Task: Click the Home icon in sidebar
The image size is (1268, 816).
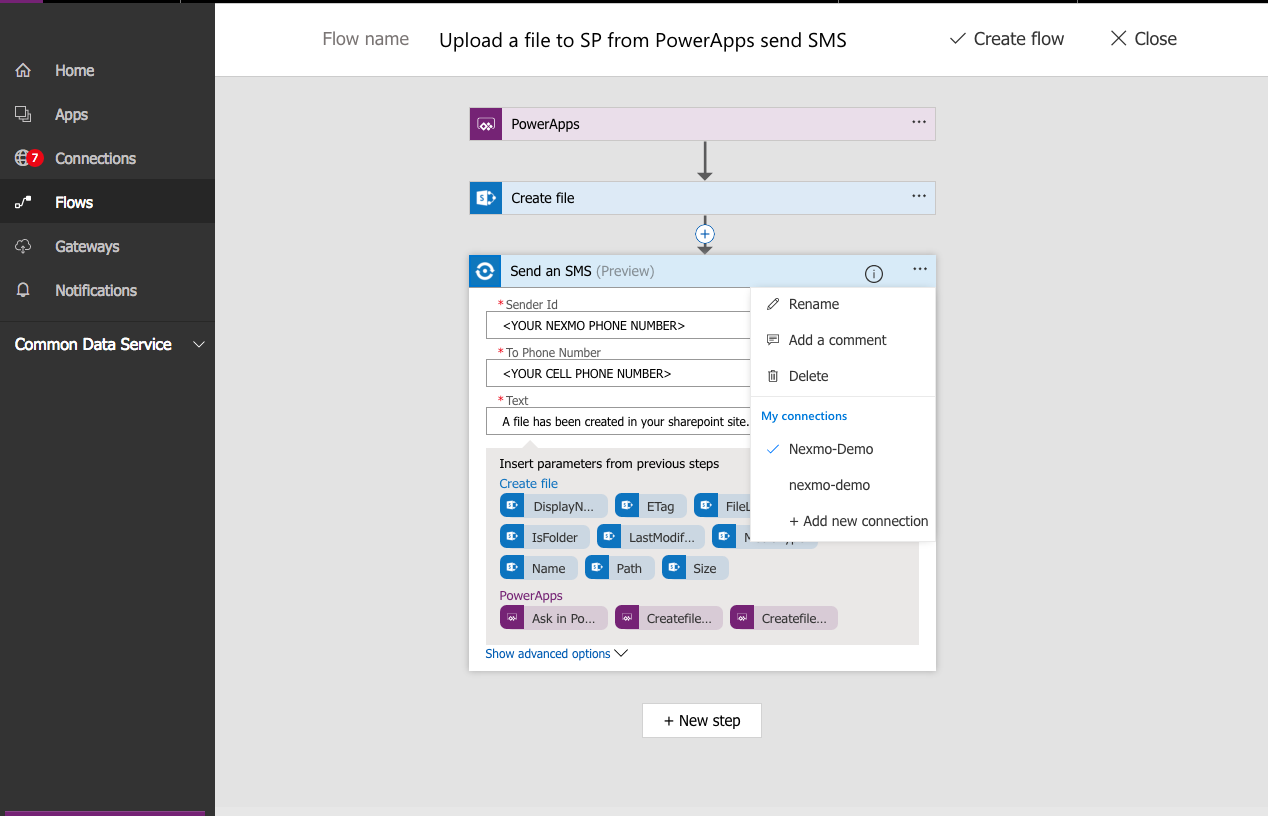Action: click(23, 71)
